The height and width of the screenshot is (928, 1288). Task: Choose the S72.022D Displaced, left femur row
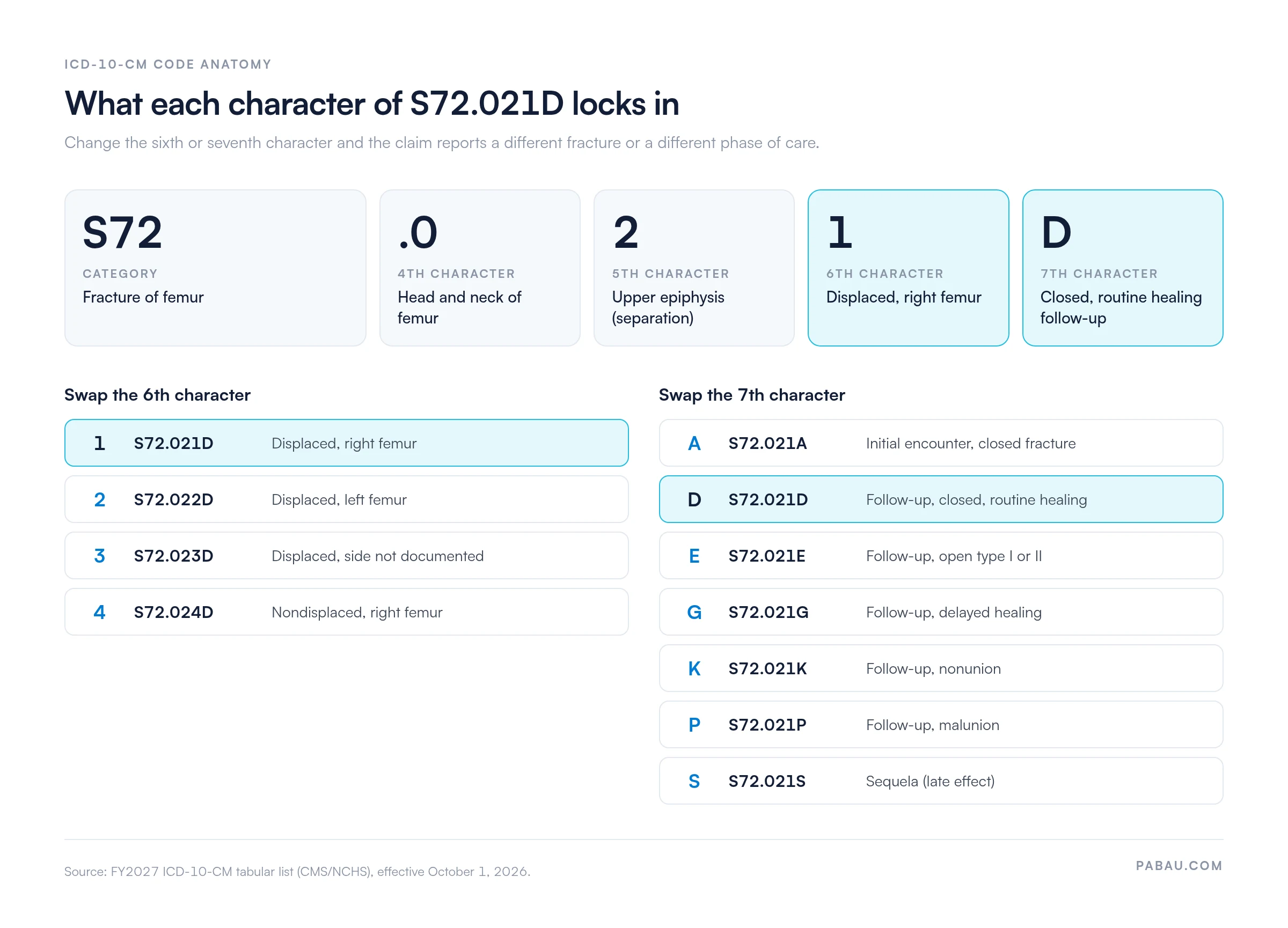(x=347, y=499)
